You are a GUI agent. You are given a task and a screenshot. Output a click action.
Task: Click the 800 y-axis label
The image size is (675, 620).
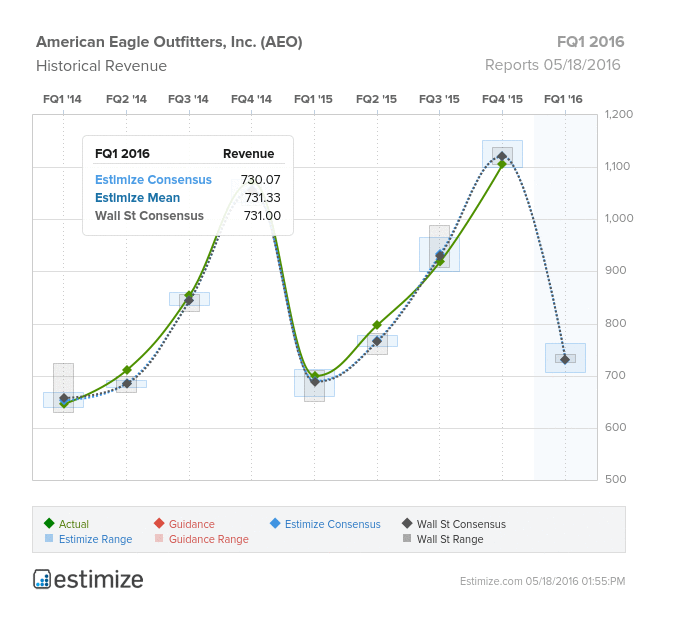(x=616, y=323)
